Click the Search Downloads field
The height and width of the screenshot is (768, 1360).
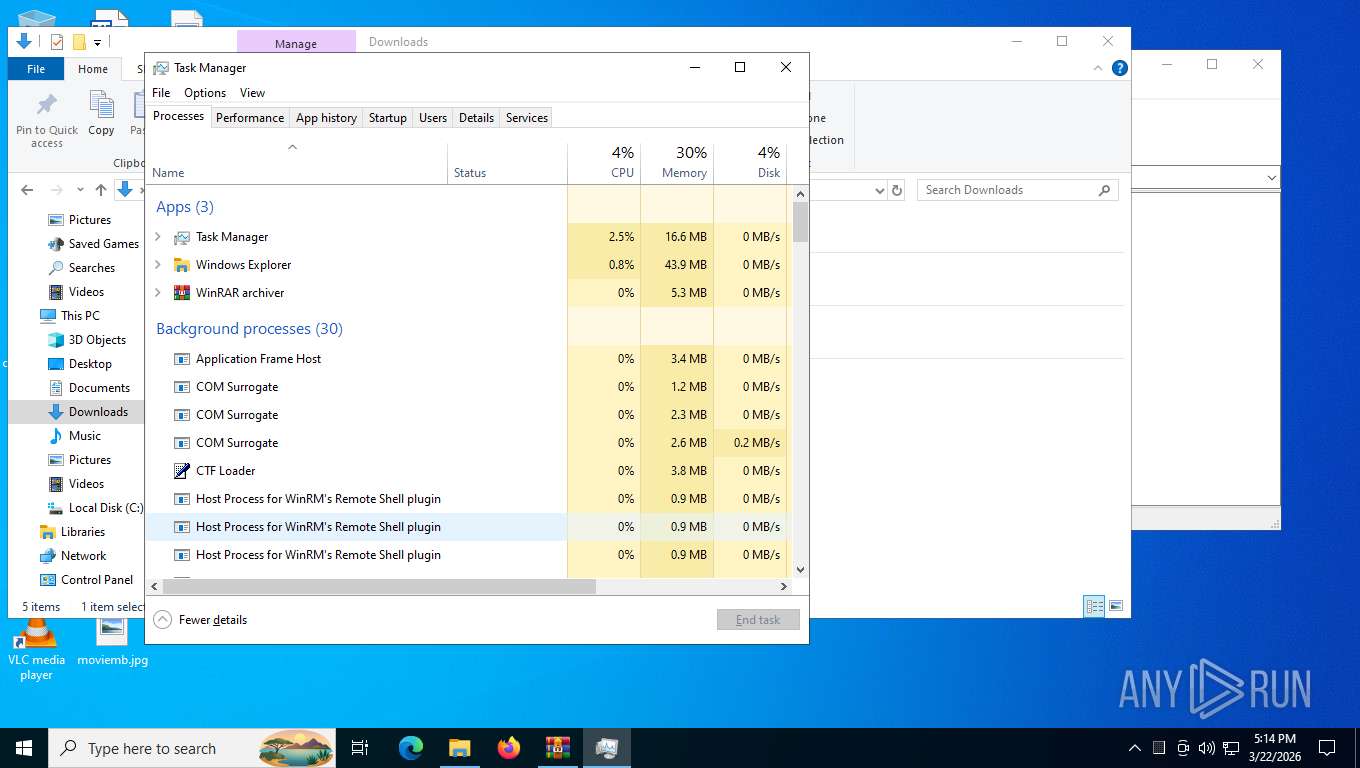[1018, 190]
